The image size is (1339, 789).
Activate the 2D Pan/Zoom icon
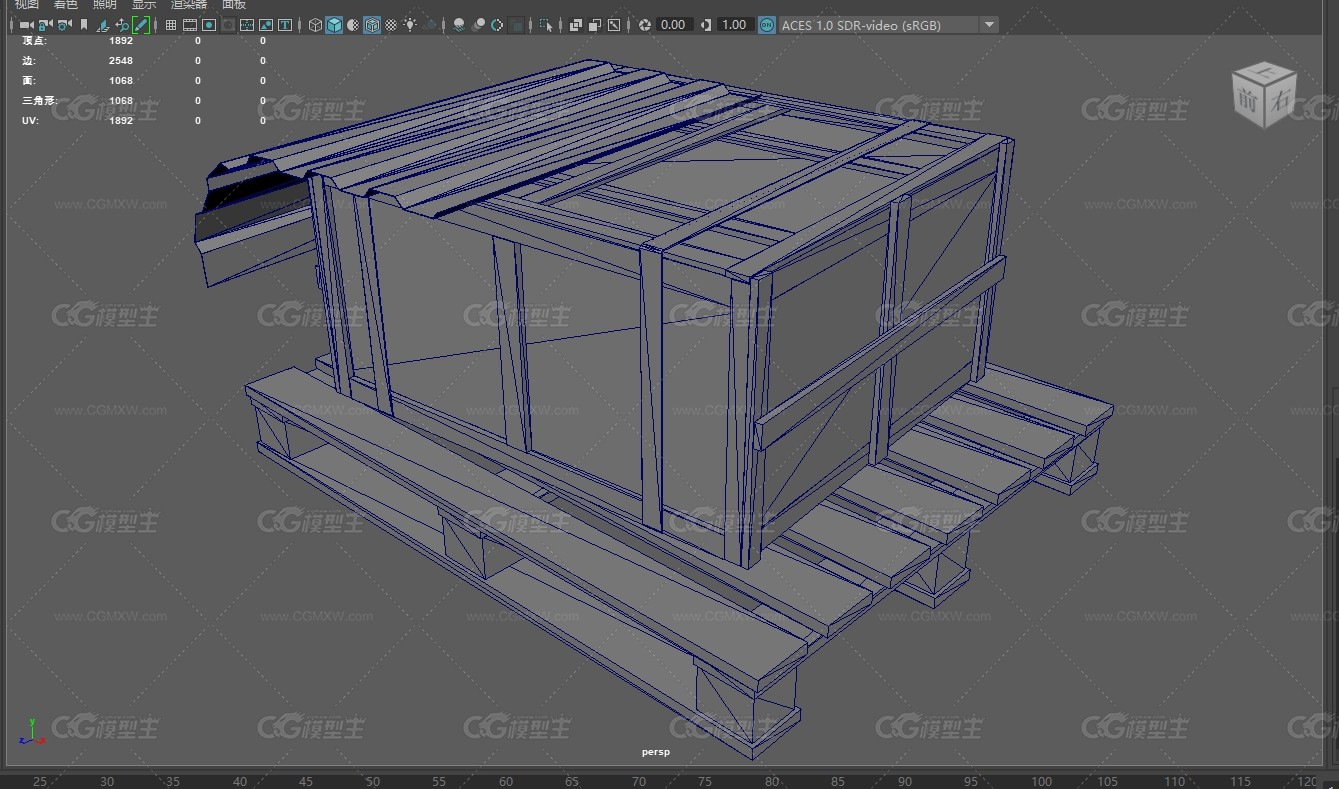(122, 25)
